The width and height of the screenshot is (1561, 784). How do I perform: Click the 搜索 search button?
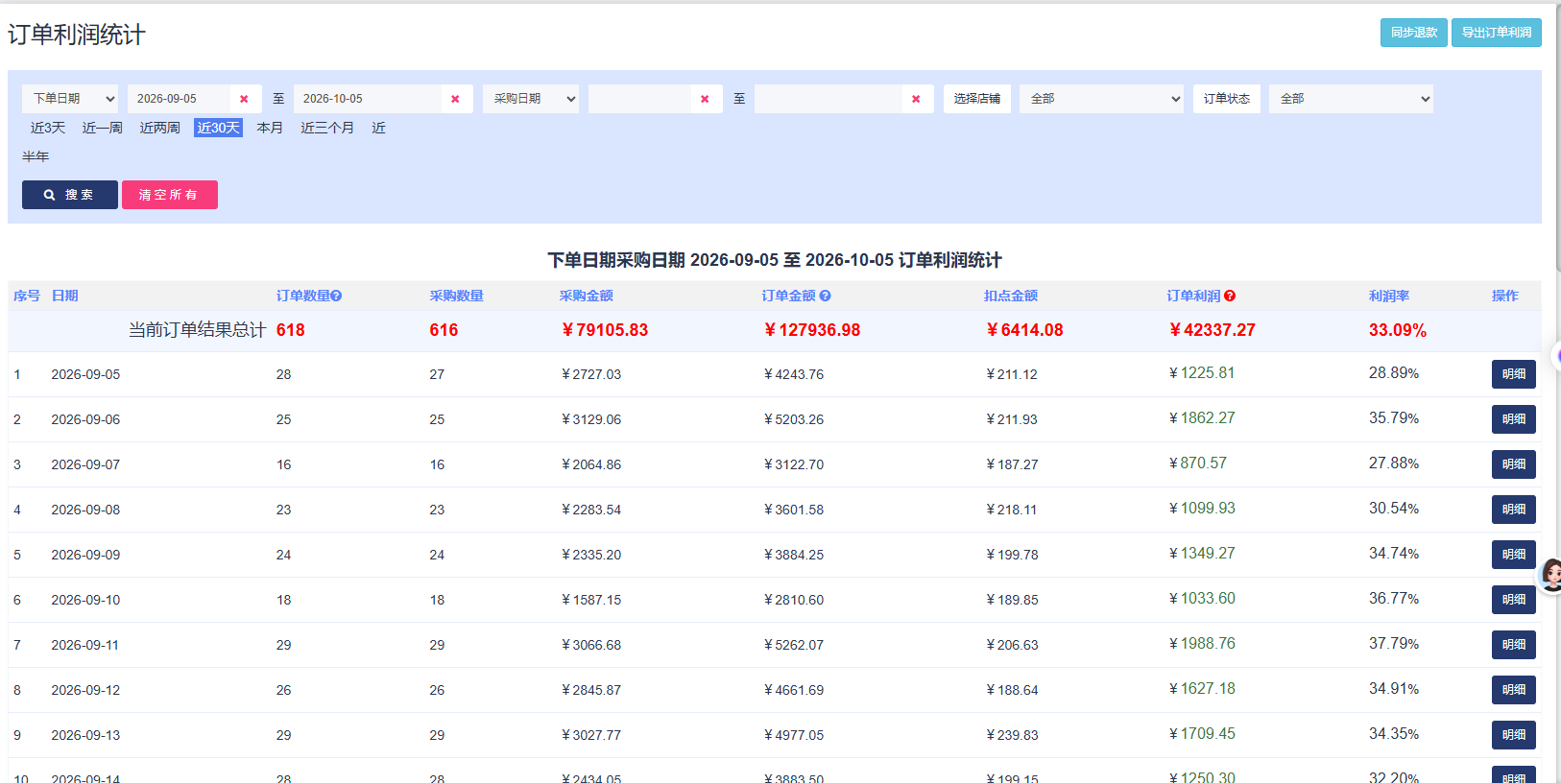(70, 195)
